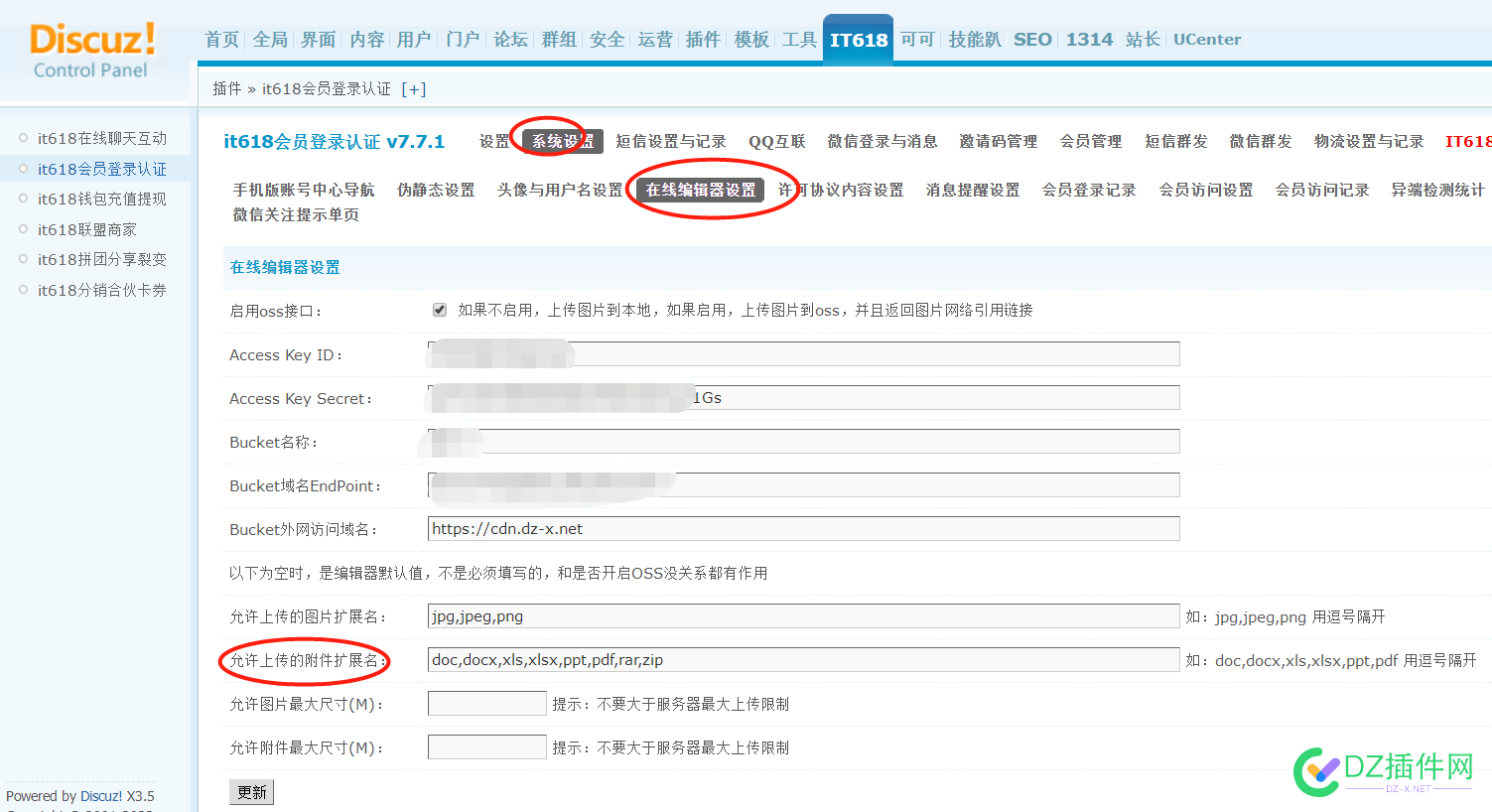Open the UCenter top menu
Image resolution: width=1492 pixels, height=812 pixels.
click(1207, 40)
